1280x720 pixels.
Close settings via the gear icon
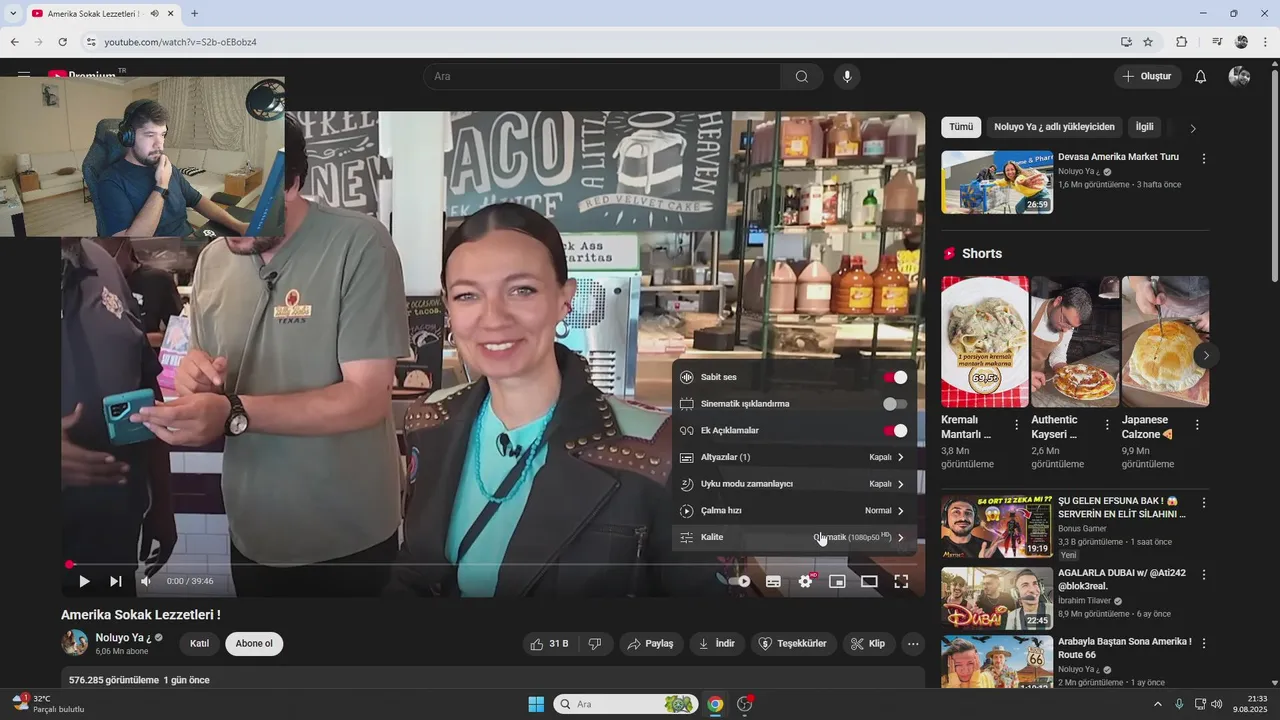pos(805,581)
